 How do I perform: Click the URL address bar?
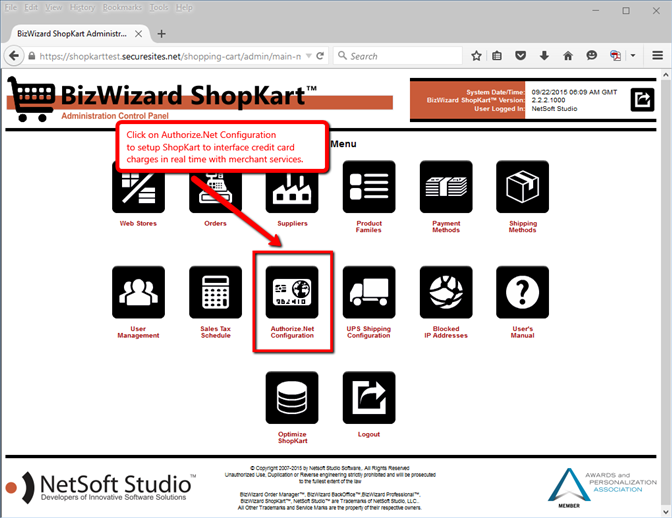point(170,56)
